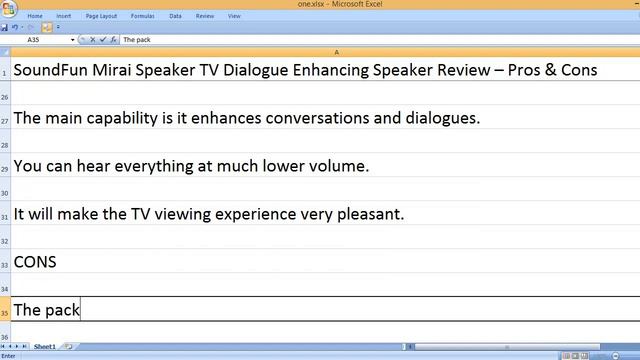640x360 pixels.
Task: Go to last sheet navigation arrow
Action: 24,347
